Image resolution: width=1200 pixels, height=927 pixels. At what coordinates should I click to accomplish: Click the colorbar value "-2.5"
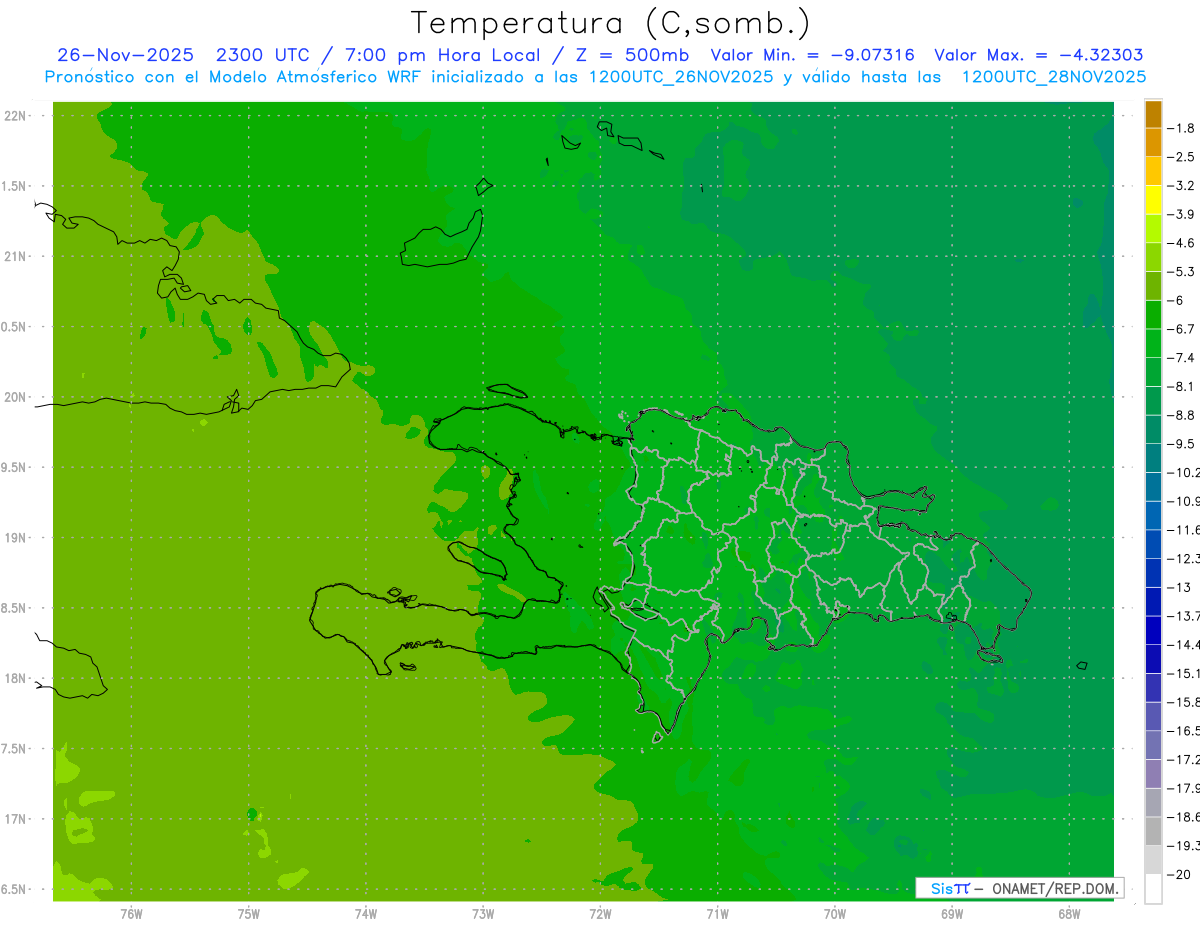tap(1181, 157)
